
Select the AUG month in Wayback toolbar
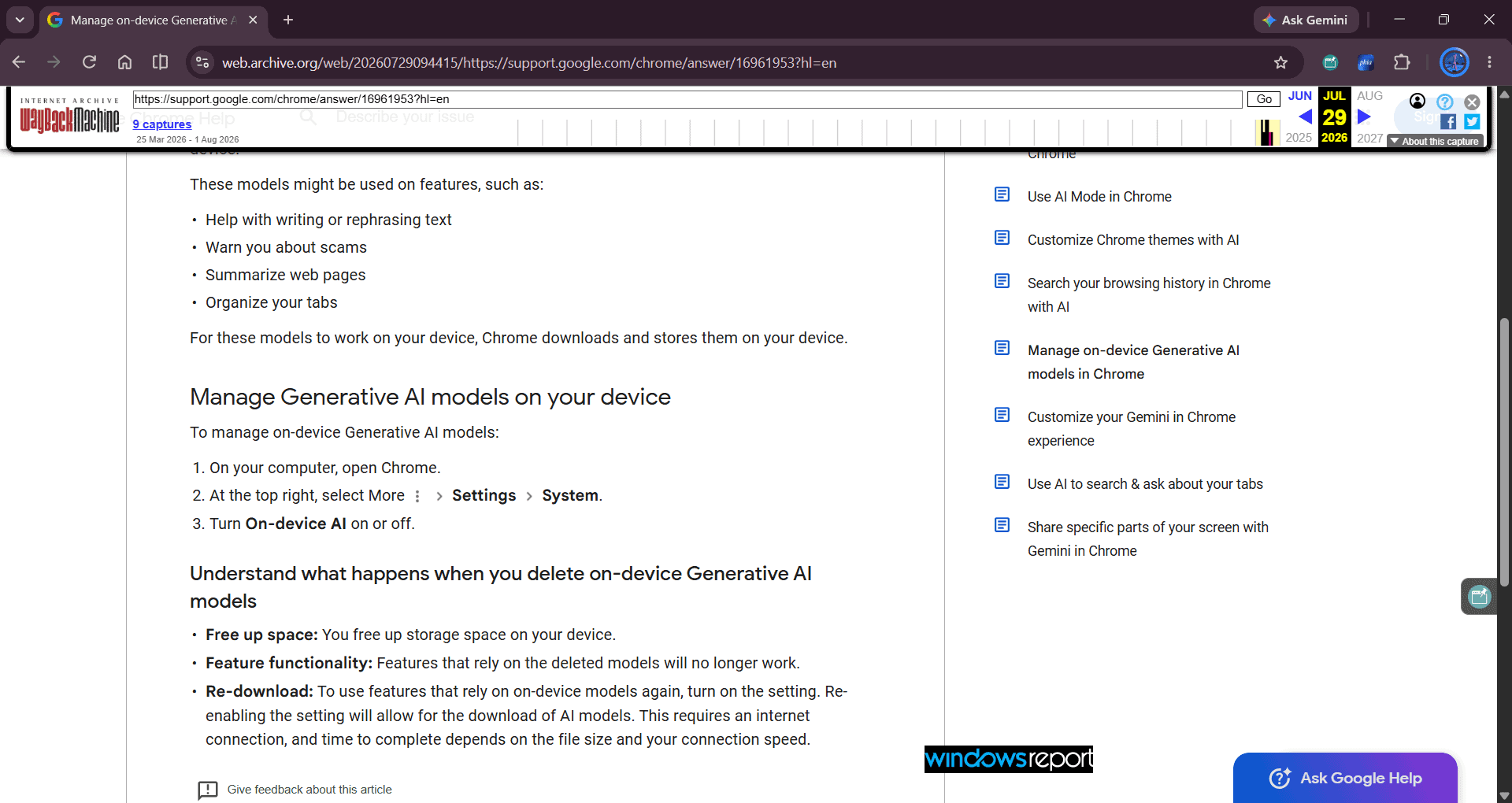[1369, 96]
